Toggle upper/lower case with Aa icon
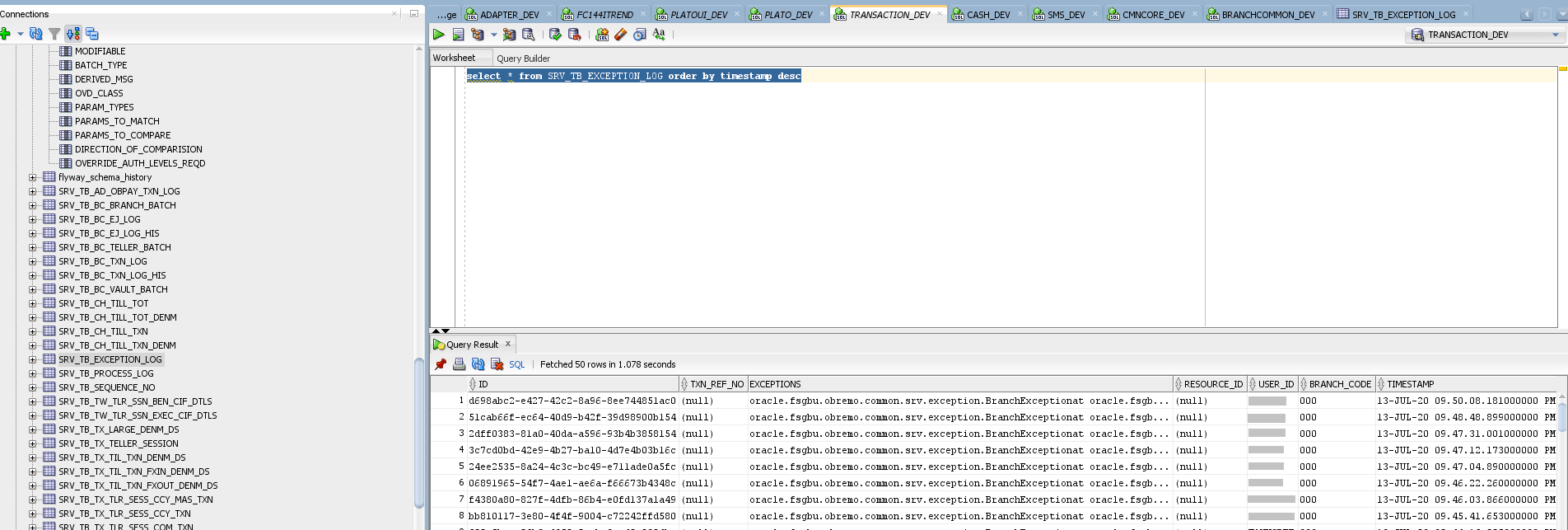 [659, 35]
